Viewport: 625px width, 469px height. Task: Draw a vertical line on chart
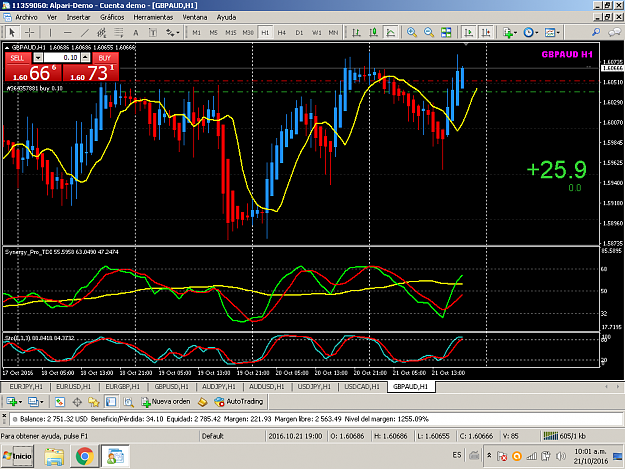(x=50, y=32)
